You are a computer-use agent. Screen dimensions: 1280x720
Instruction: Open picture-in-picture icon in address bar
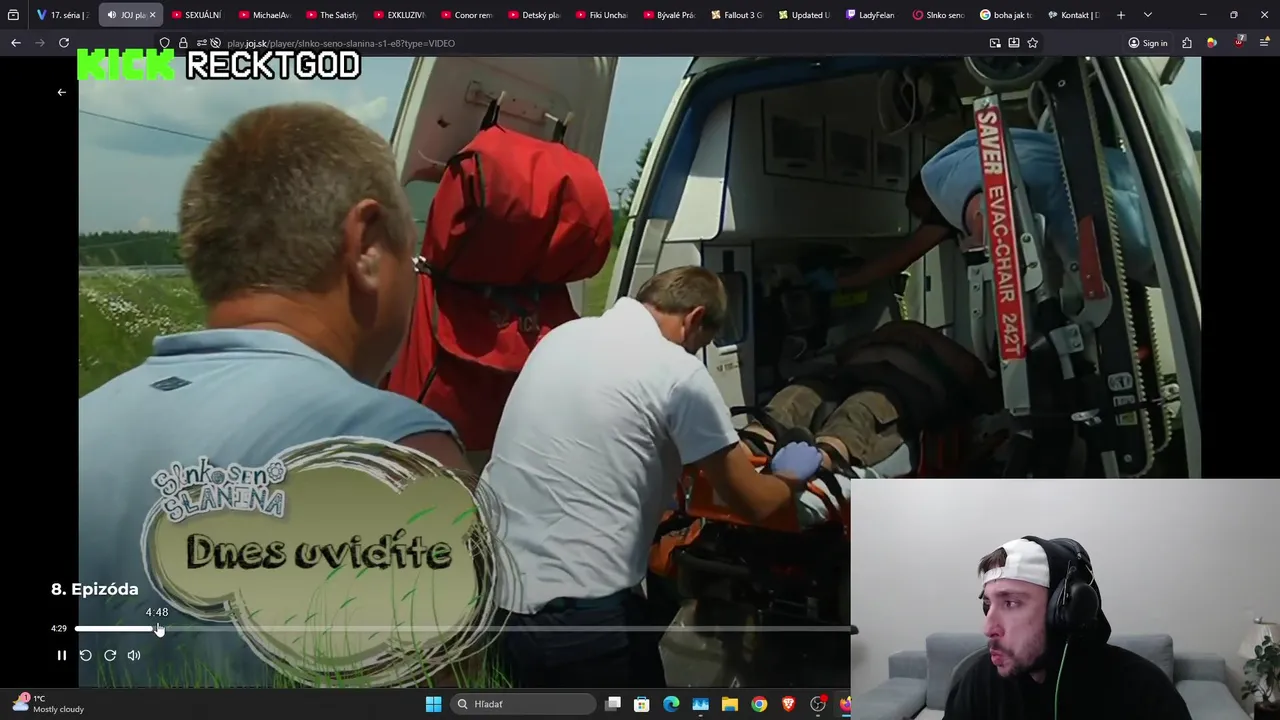tap(995, 43)
